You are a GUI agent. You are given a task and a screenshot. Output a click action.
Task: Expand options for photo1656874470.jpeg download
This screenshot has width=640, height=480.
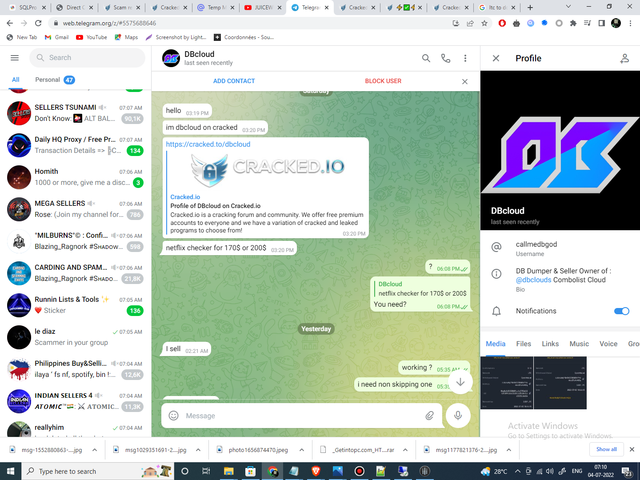[302, 450]
